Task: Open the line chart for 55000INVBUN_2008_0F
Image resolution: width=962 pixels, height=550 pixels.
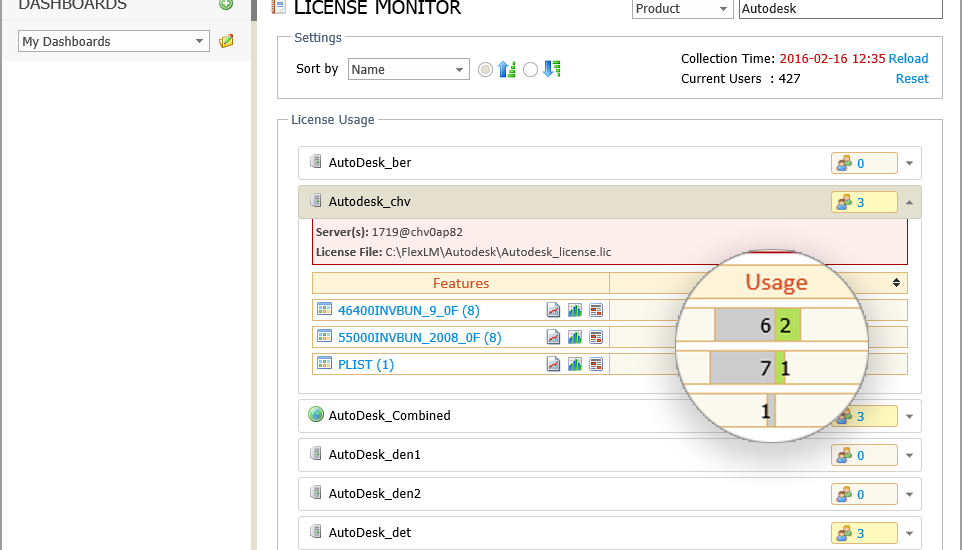Action: click(x=553, y=337)
